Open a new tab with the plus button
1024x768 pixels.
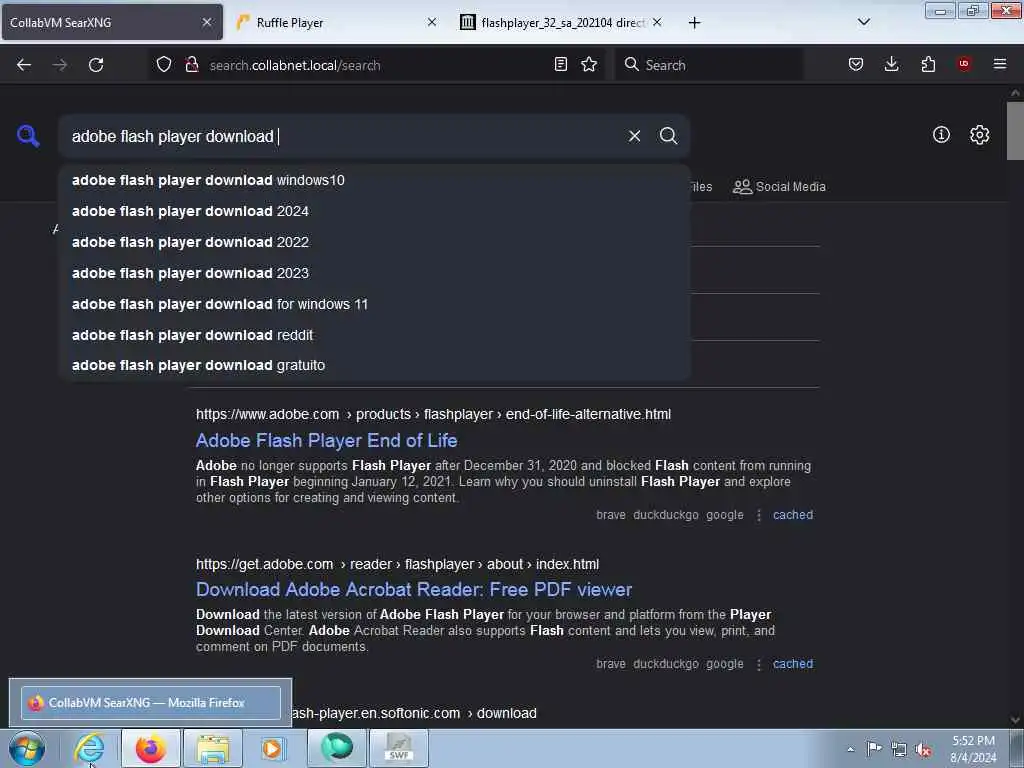coord(694,23)
